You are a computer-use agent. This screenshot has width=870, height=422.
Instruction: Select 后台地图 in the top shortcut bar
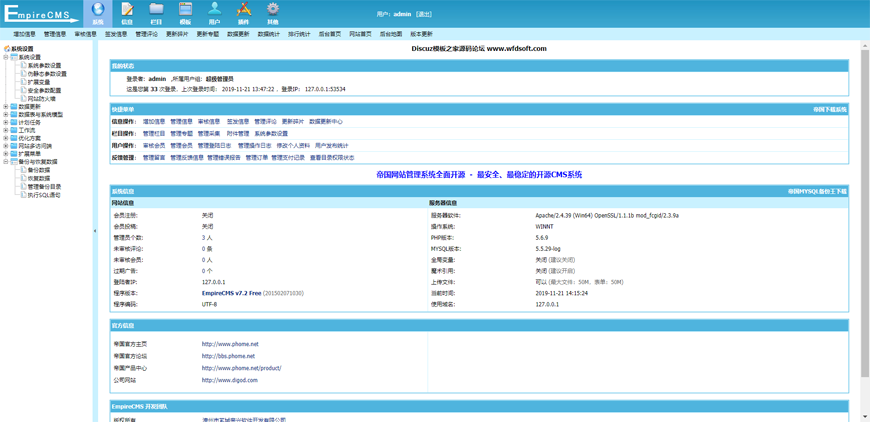click(x=391, y=34)
